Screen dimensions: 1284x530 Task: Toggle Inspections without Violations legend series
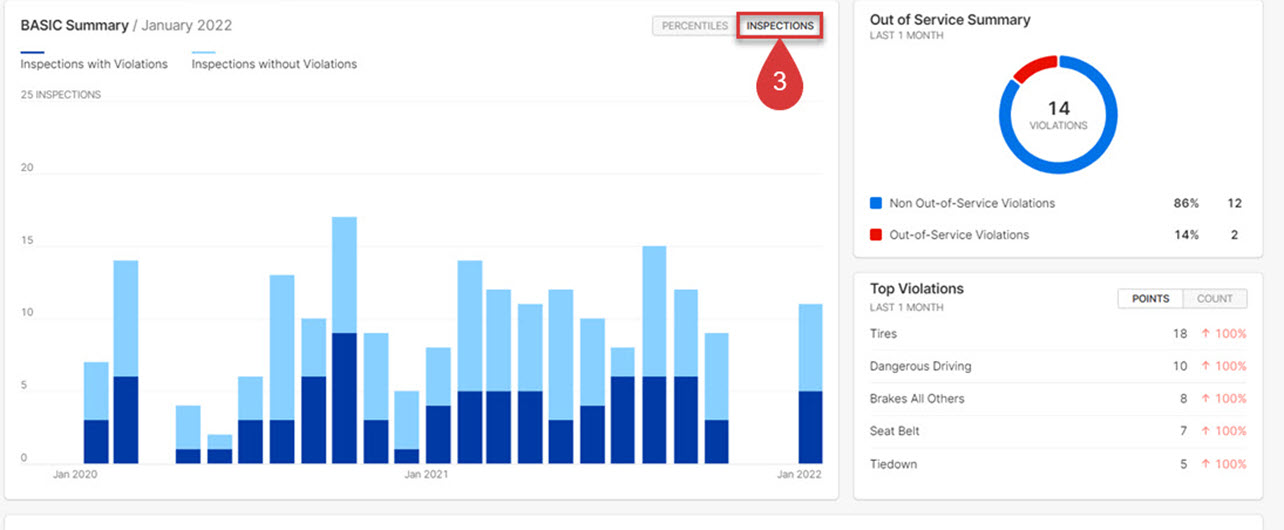click(273, 64)
